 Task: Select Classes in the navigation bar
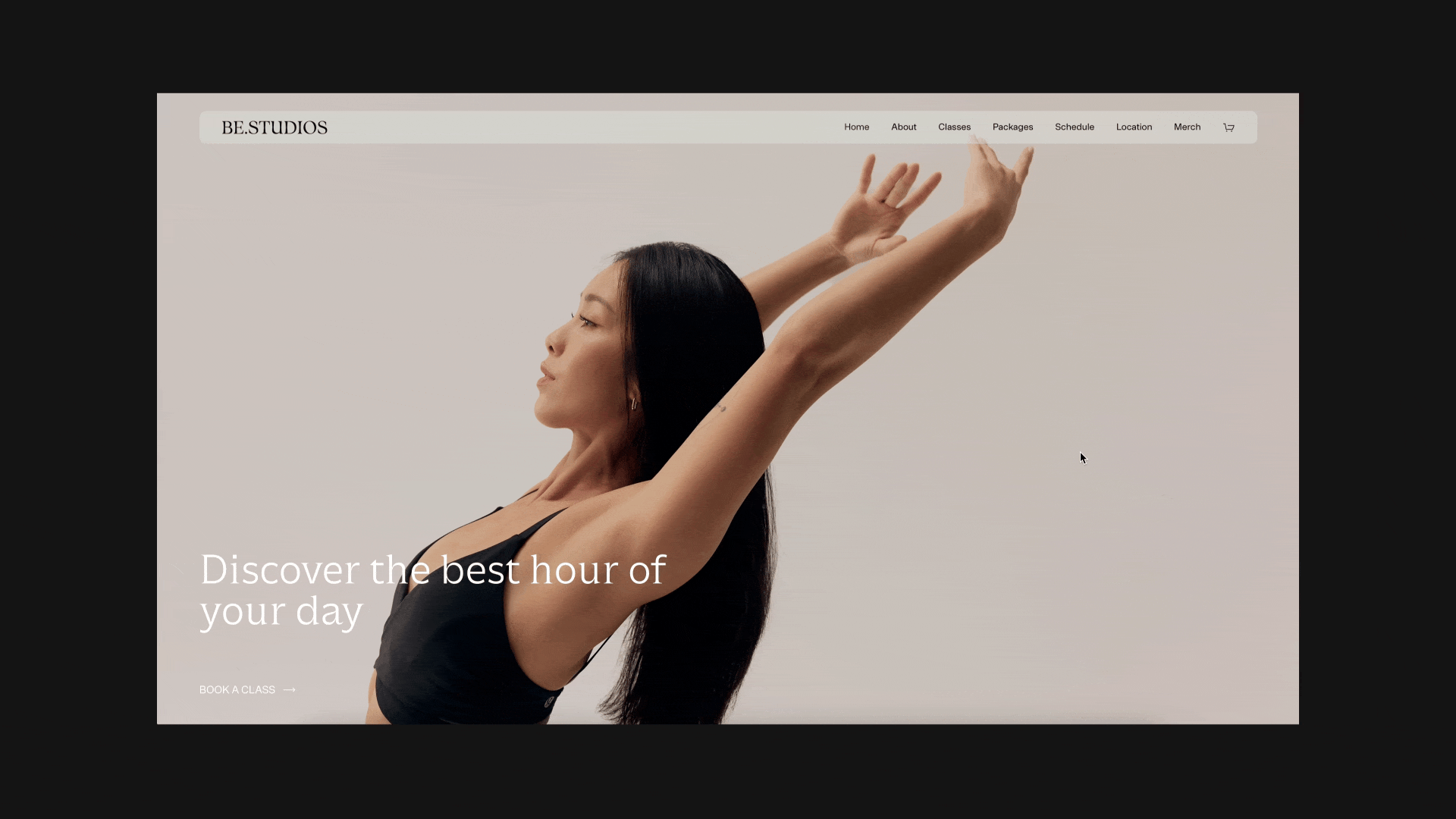pos(954,127)
